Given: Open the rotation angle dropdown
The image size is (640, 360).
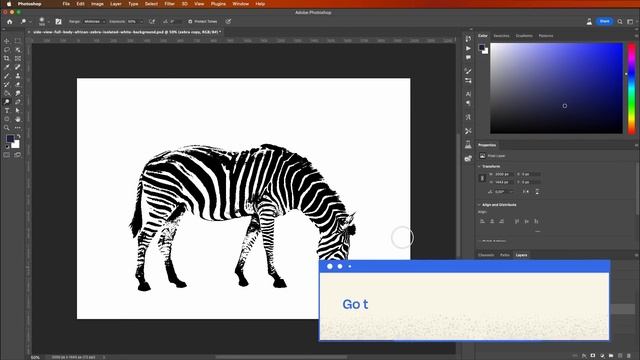Looking at the screenshot, I should [511, 191].
